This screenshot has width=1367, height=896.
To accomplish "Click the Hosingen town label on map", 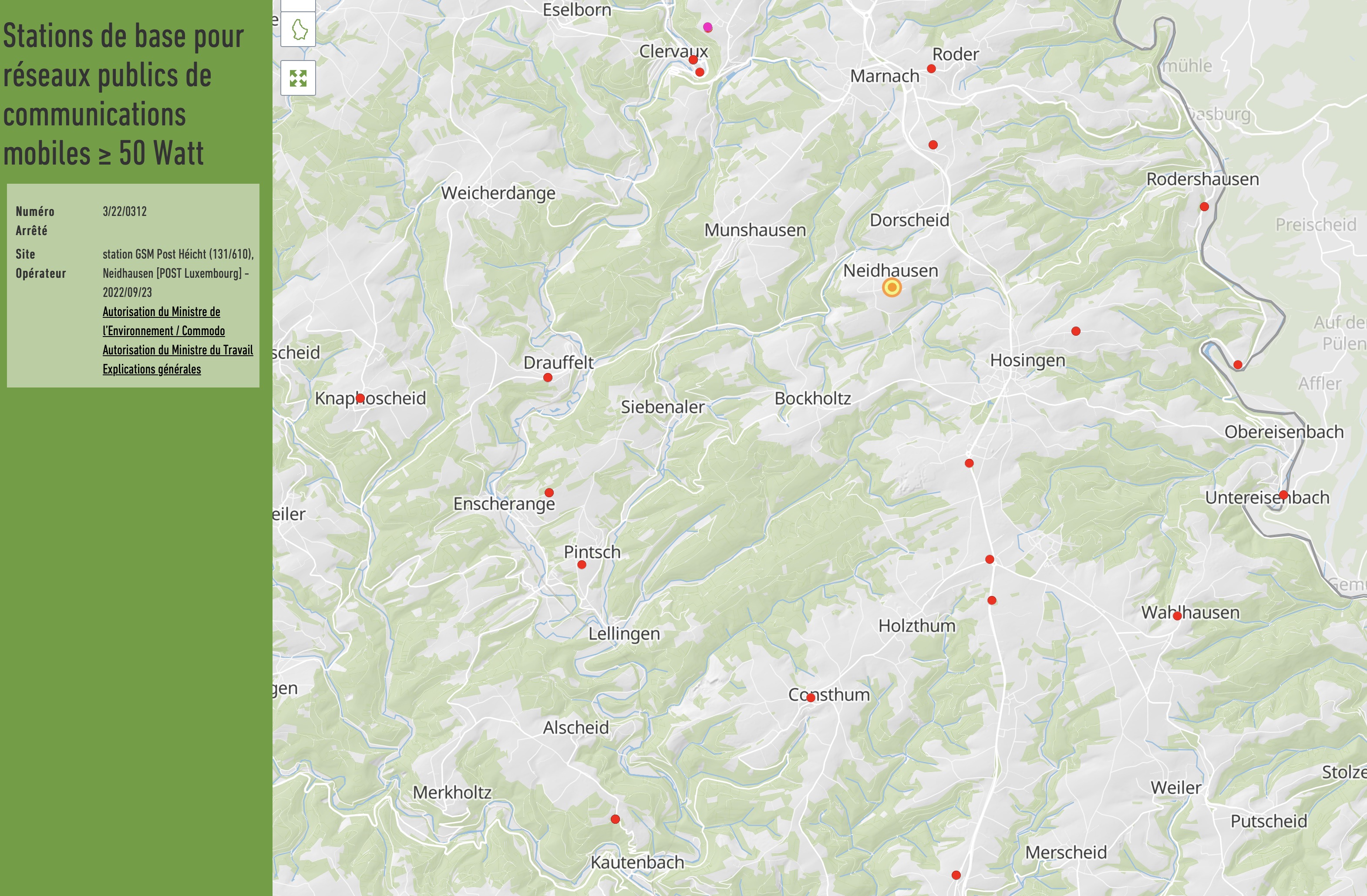I will click(x=1027, y=360).
